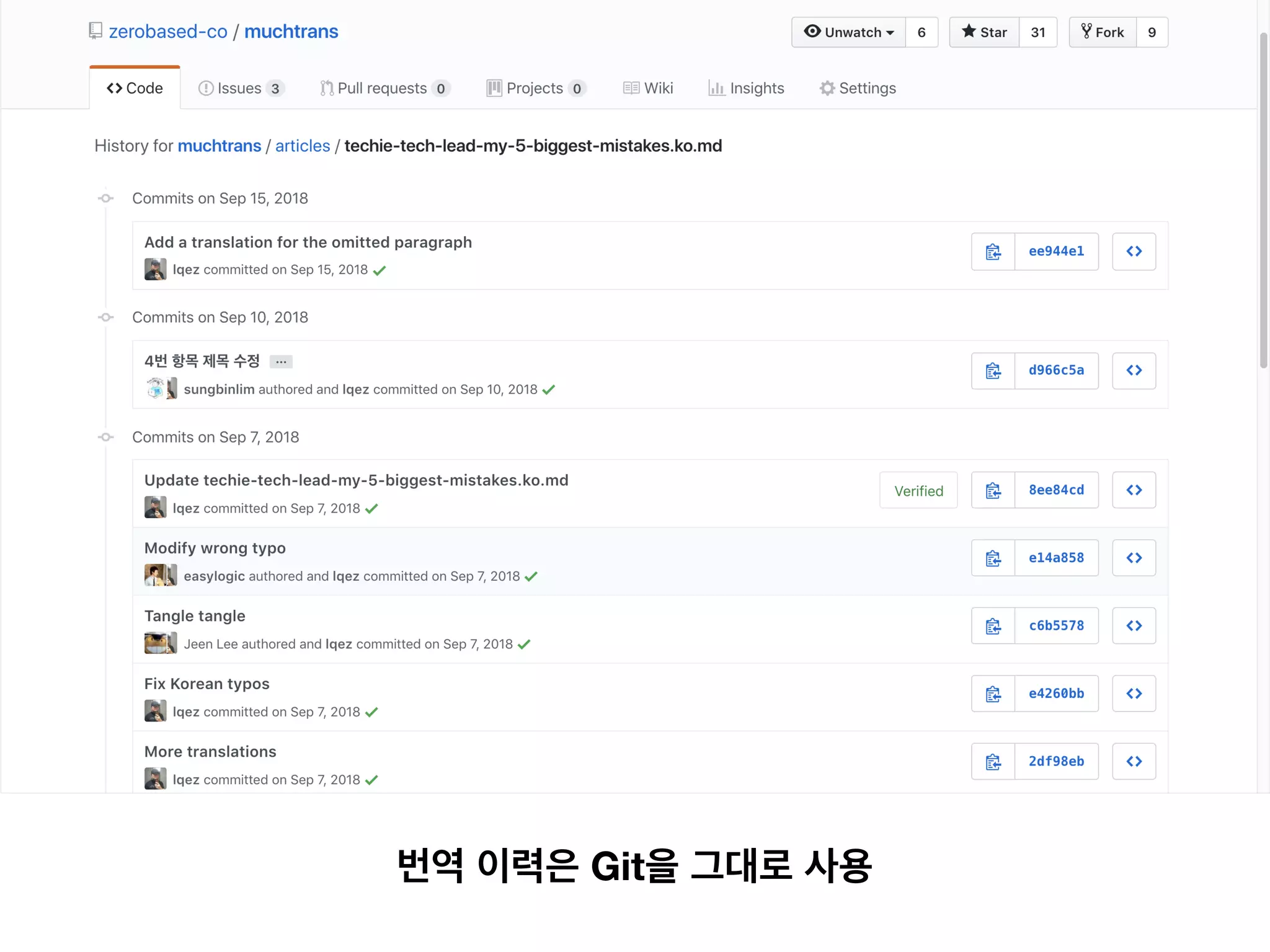Open articles folder in breadcrumb
The image size is (1270, 952).
click(x=303, y=146)
